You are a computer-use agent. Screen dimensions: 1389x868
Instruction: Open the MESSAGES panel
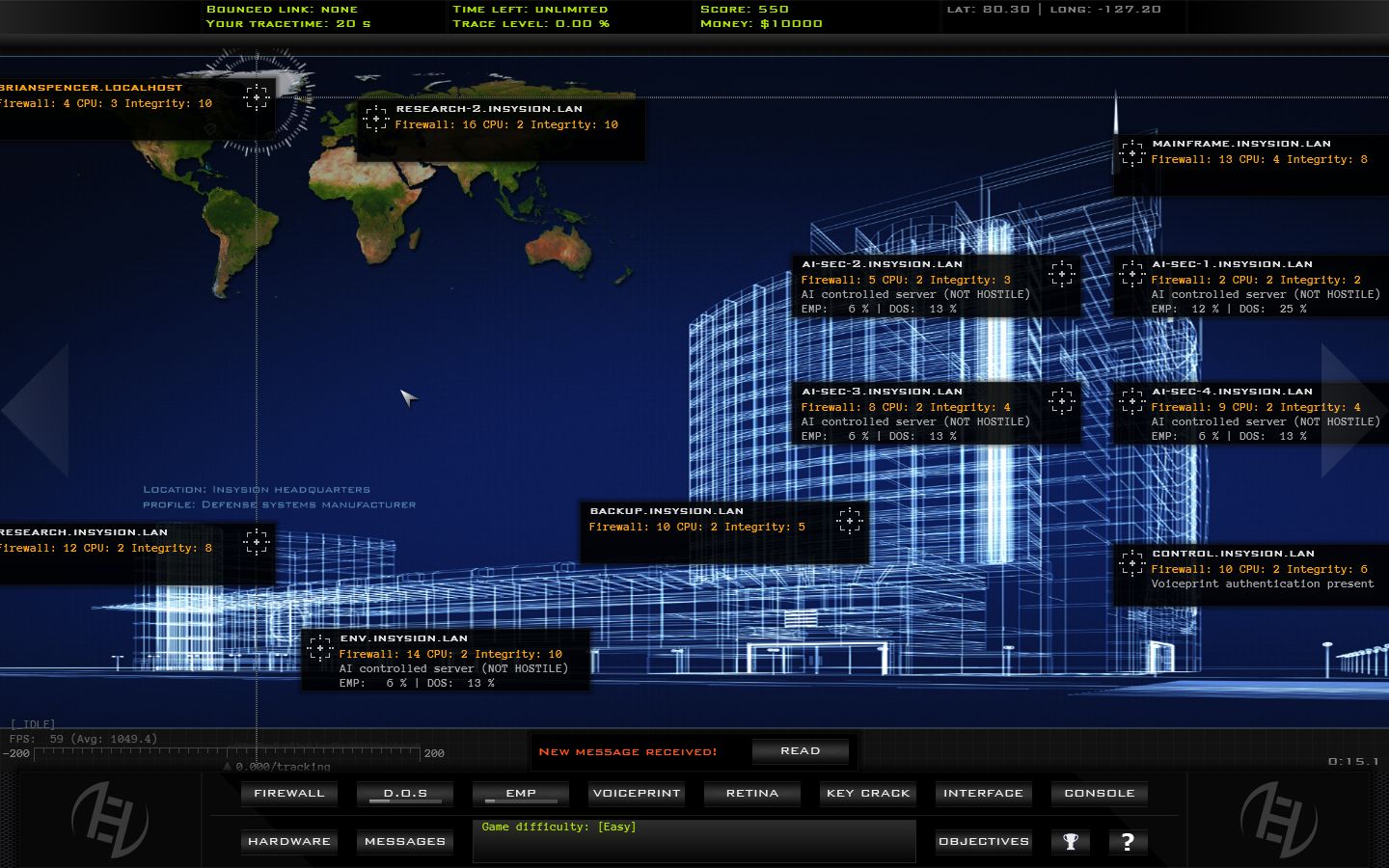click(x=404, y=841)
